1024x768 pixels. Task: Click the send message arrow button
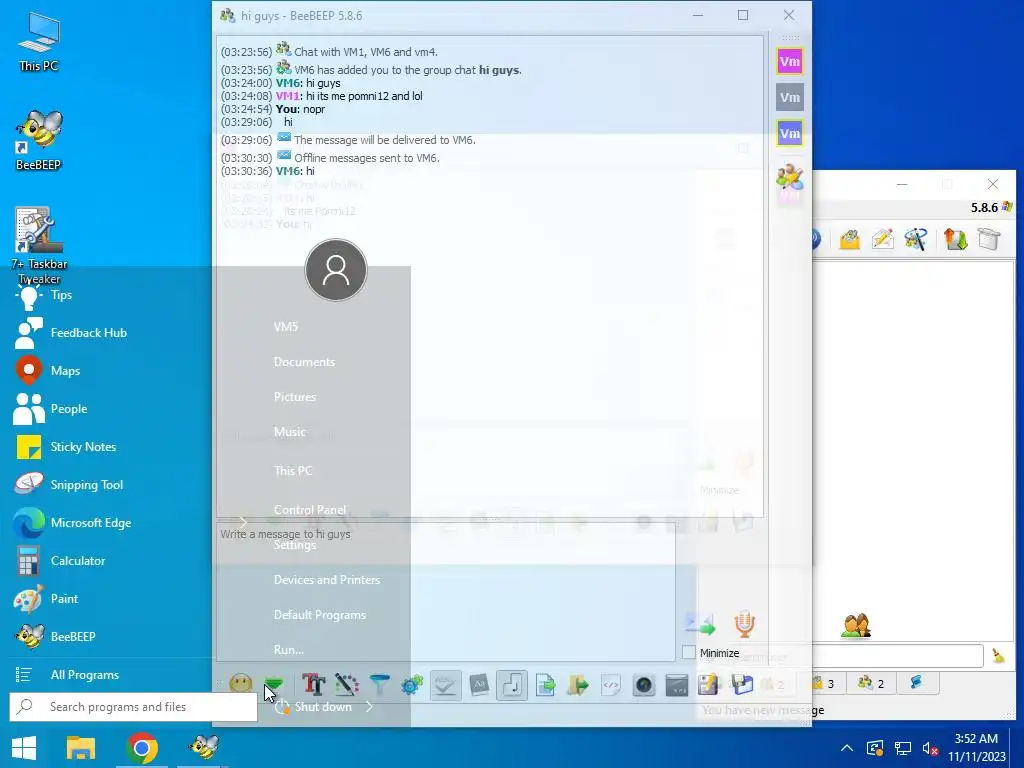(x=701, y=624)
